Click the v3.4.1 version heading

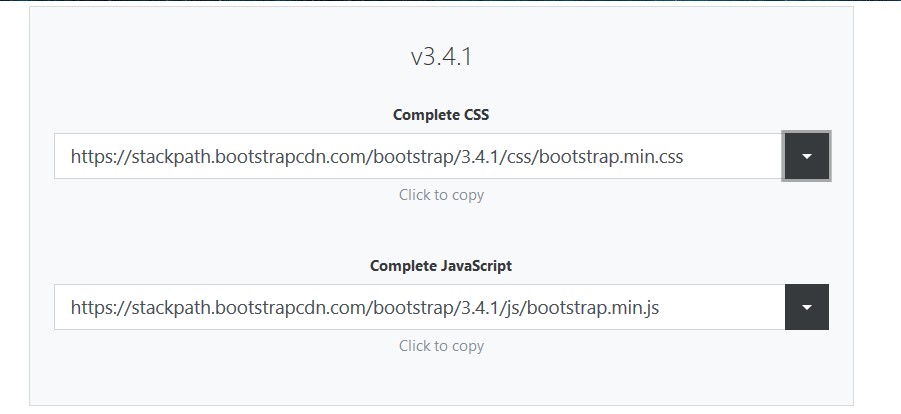click(441, 57)
